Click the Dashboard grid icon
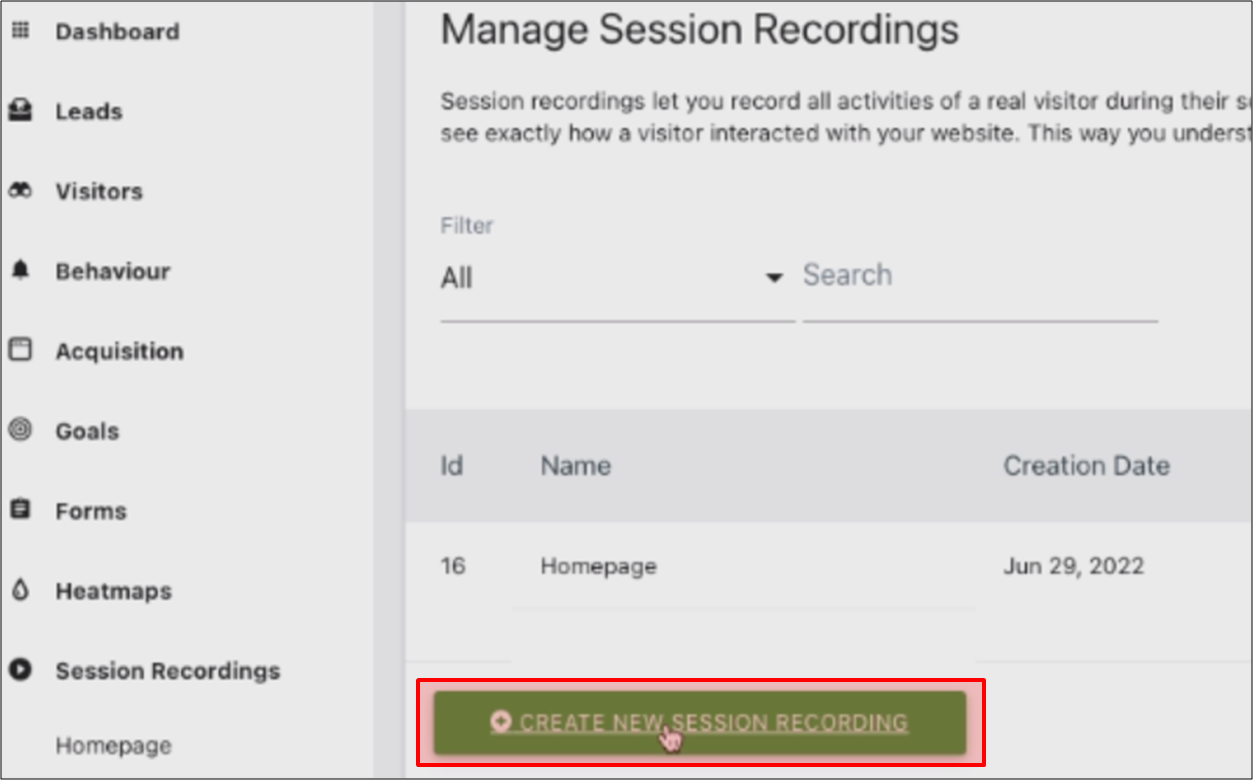The image size is (1253, 780). pyautogui.click(x=20, y=31)
